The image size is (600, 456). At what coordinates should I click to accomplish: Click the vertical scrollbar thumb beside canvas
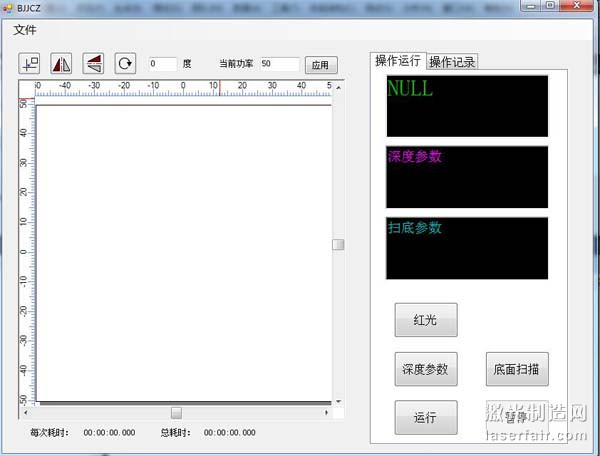pos(338,244)
